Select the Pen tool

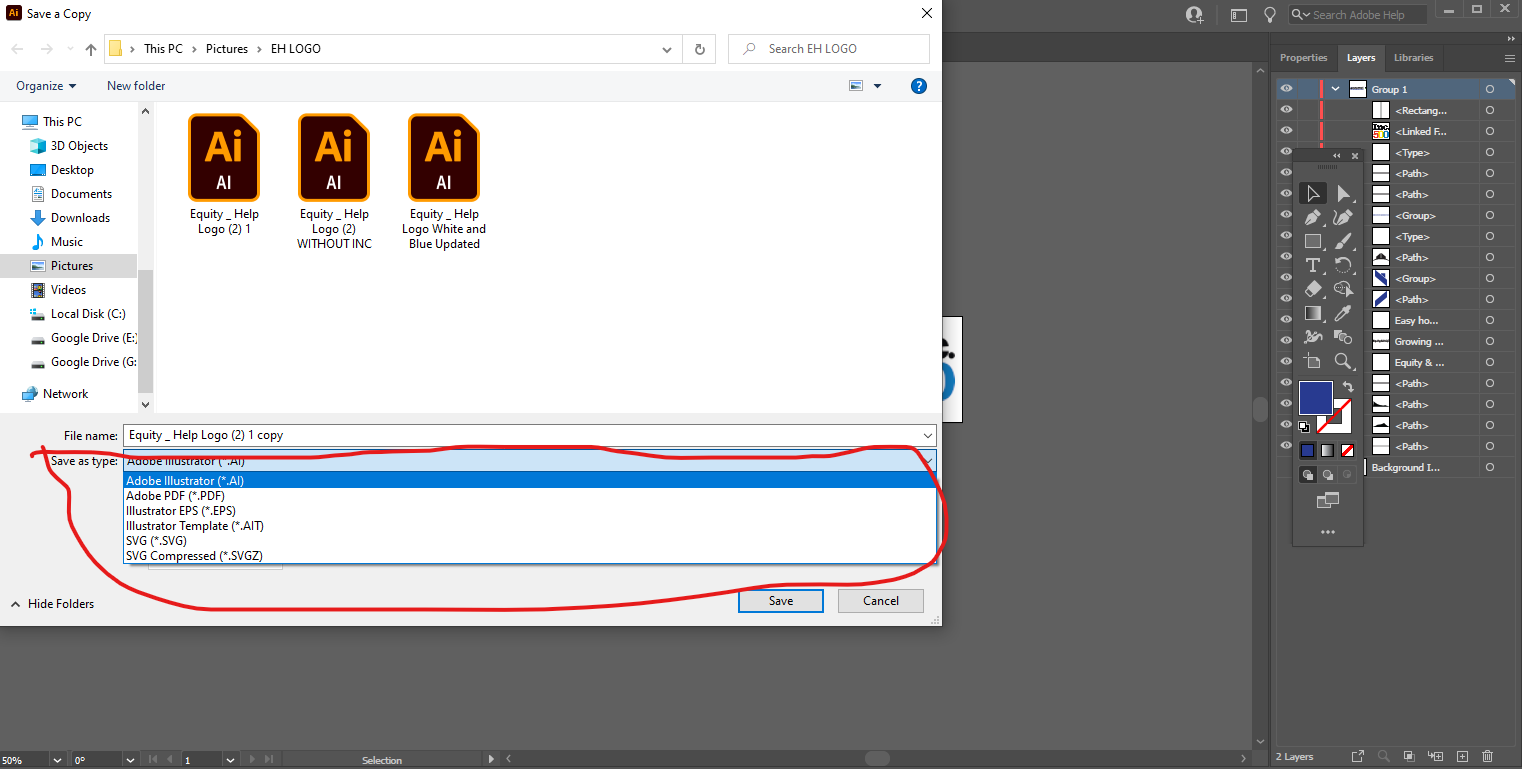pos(1313,217)
